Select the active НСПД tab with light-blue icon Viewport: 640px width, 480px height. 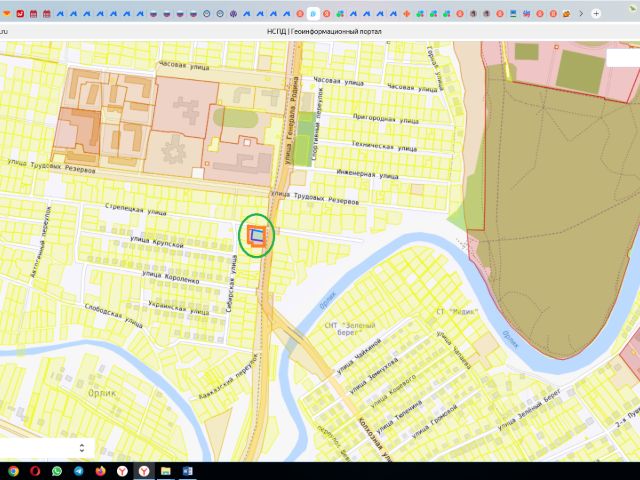tap(313, 13)
